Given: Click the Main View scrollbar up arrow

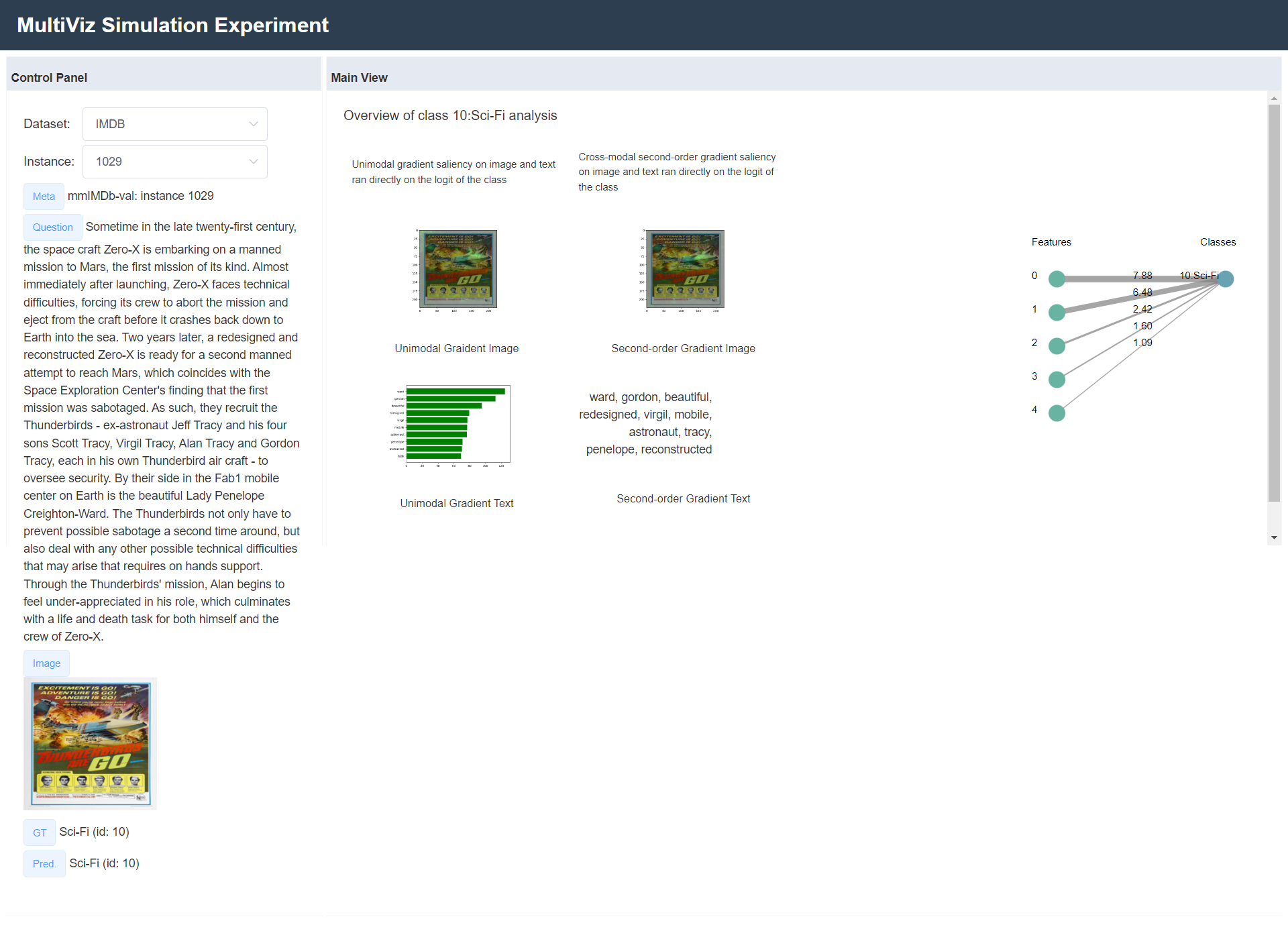Looking at the screenshot, I should (1274, 99).
